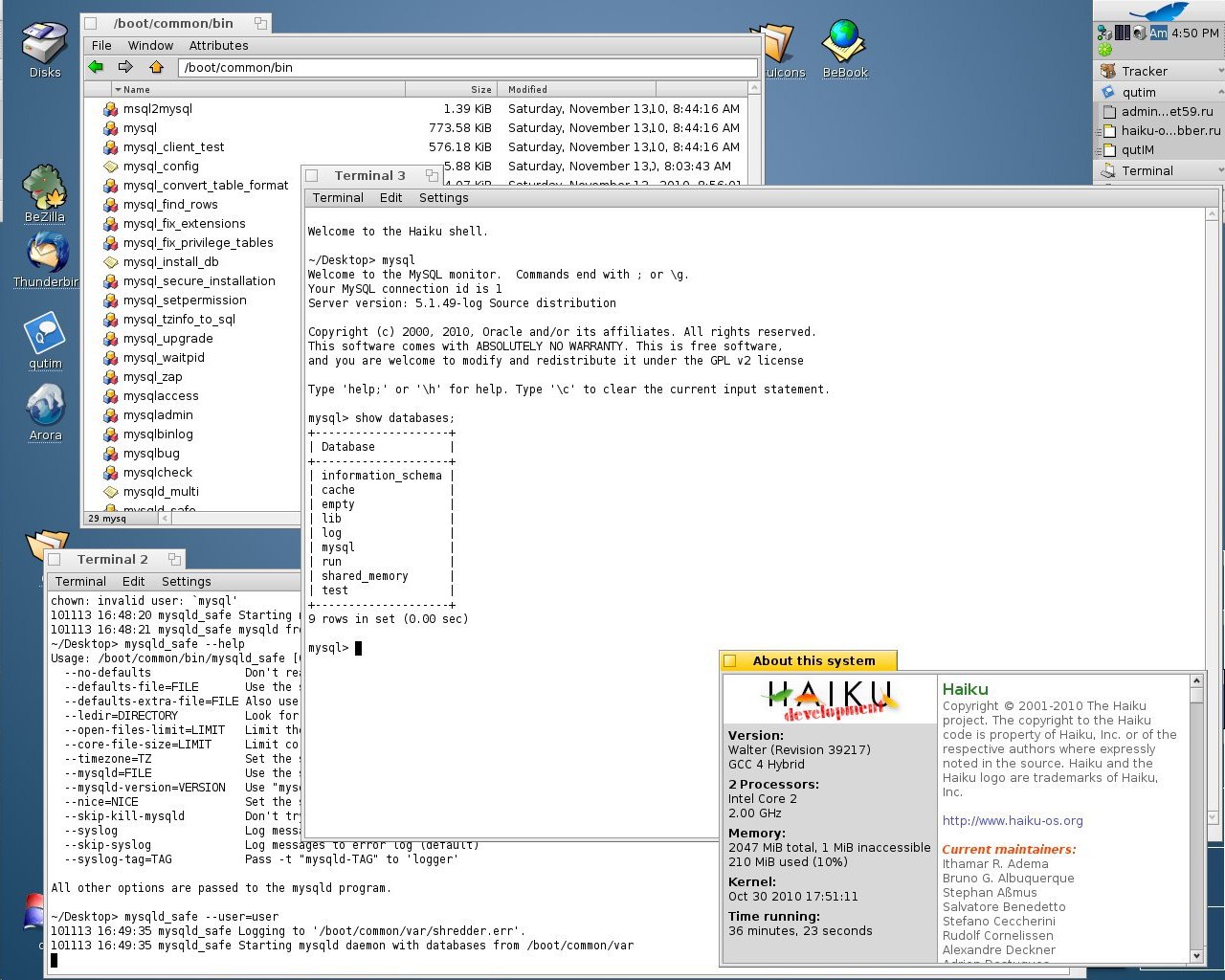Click the About window scrollbar down arrow

(x=1196, y=955)
